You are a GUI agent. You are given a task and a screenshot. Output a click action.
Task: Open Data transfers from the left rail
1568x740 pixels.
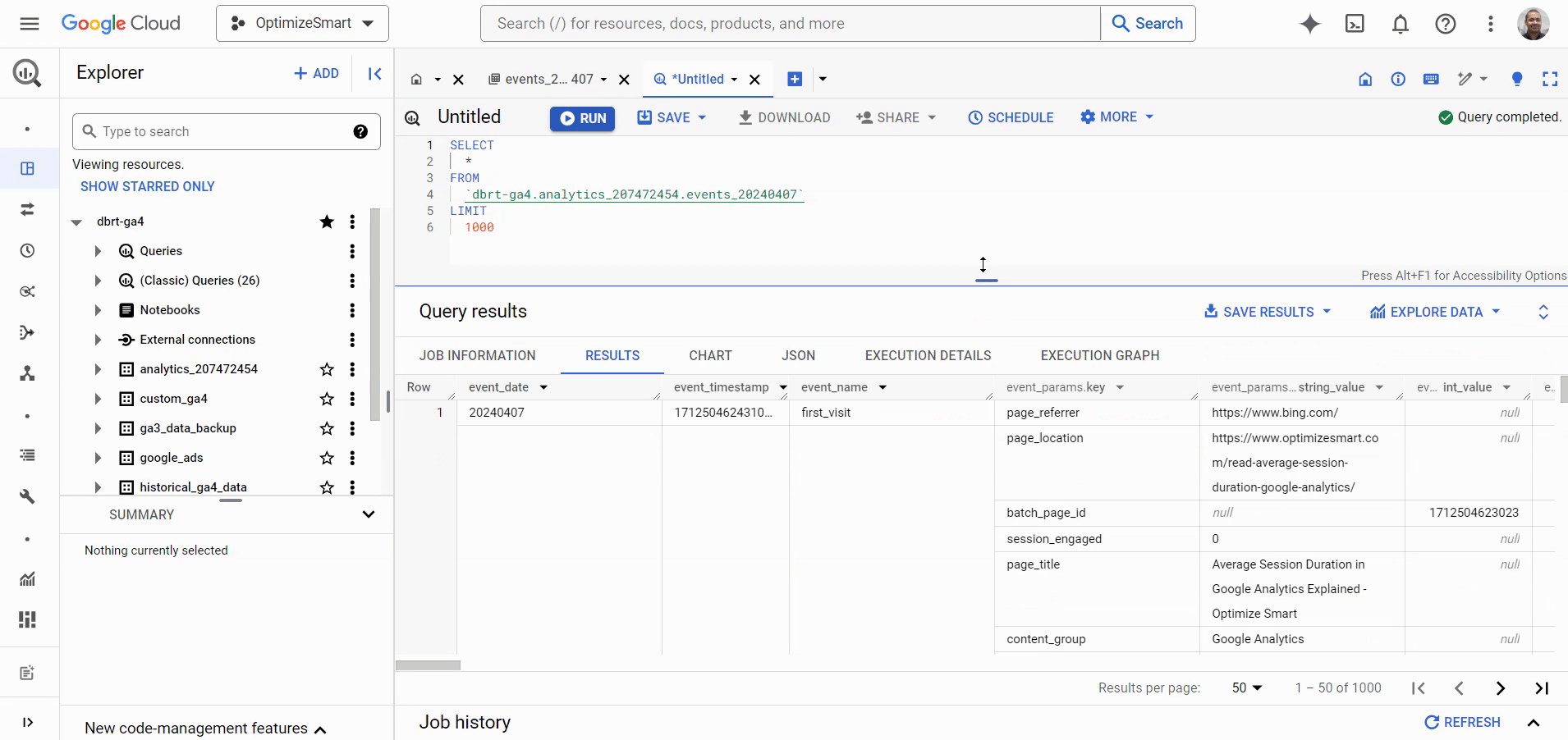(27, 210)
